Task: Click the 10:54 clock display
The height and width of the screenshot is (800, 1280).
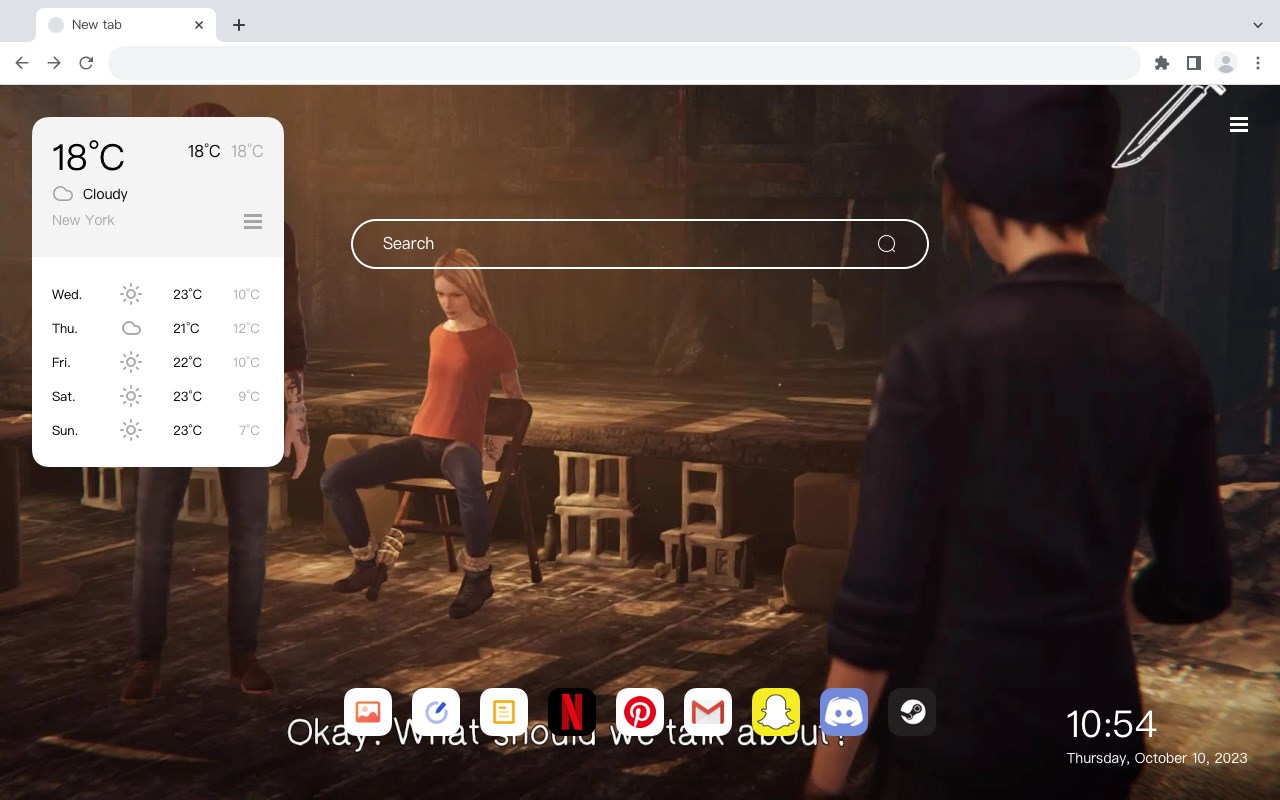Action: coord(1111,724)
